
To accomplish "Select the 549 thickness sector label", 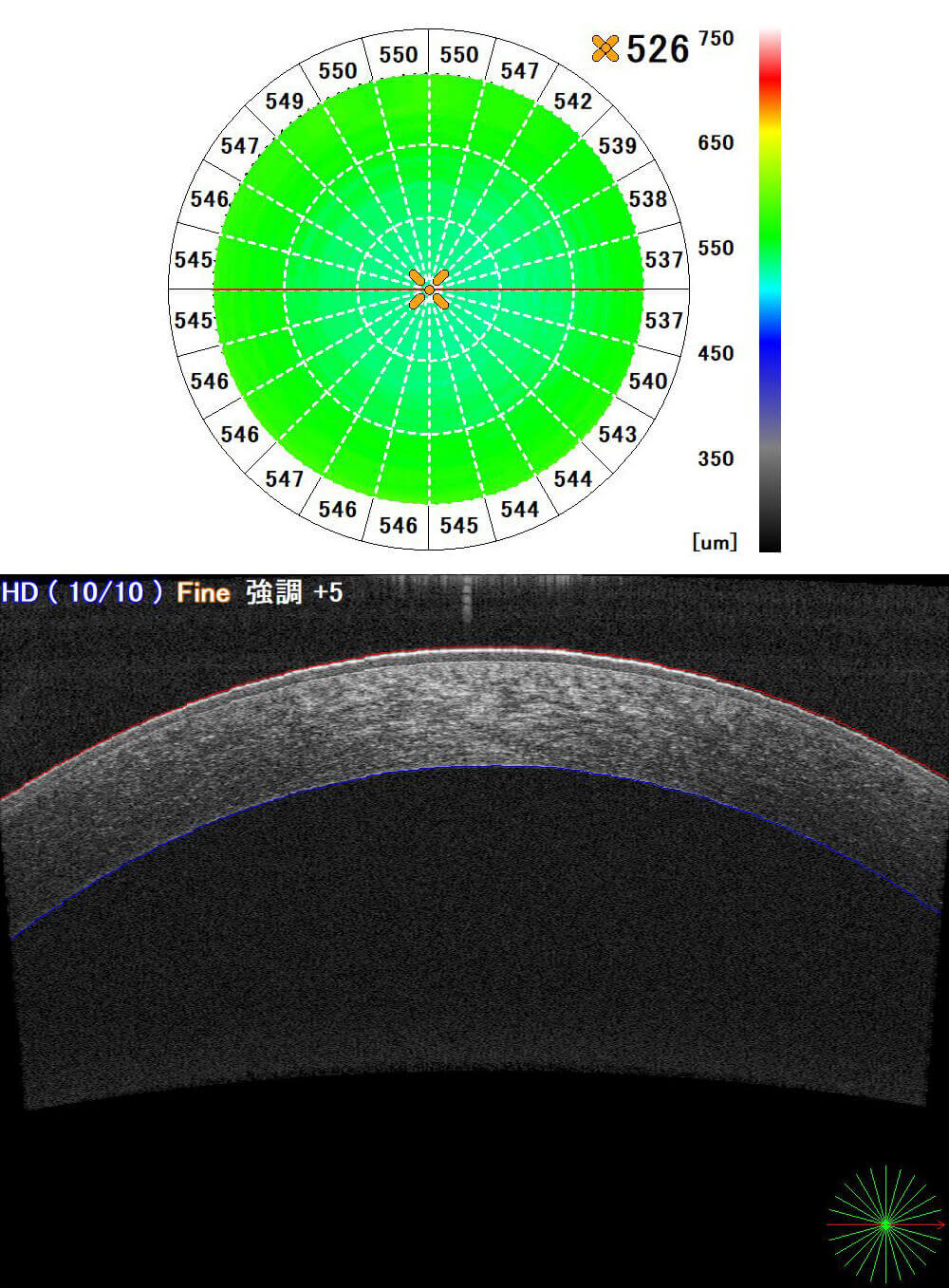I will pos(284,102).
